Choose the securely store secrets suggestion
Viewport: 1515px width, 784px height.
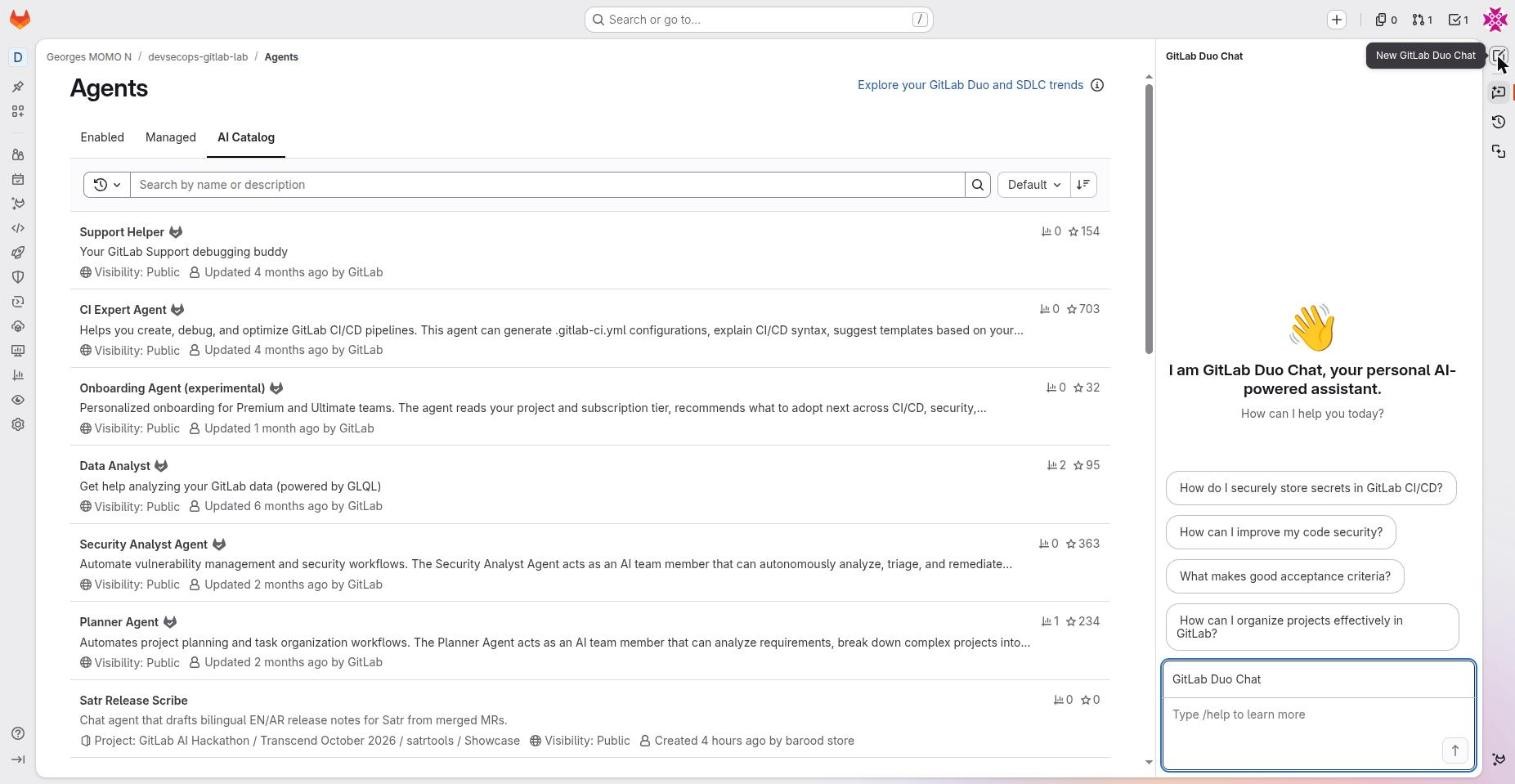click(1311, 488)
